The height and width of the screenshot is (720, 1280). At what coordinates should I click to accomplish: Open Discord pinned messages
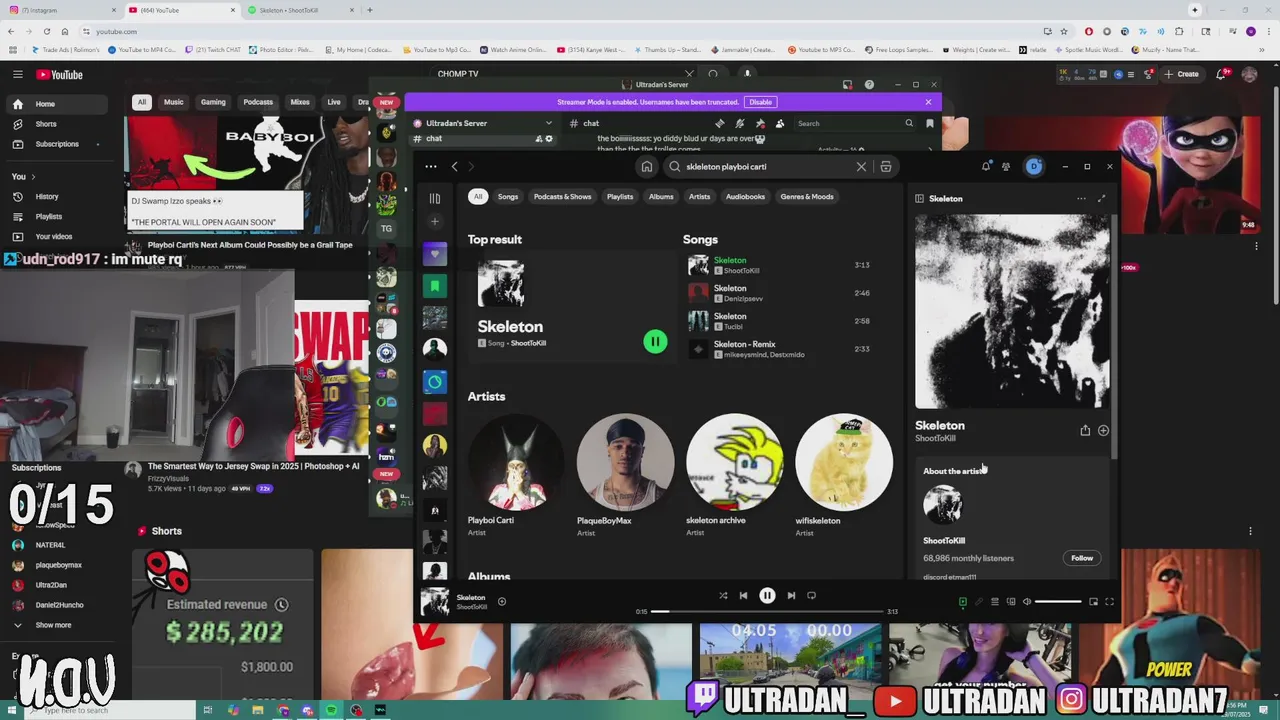tap(760, 123)
